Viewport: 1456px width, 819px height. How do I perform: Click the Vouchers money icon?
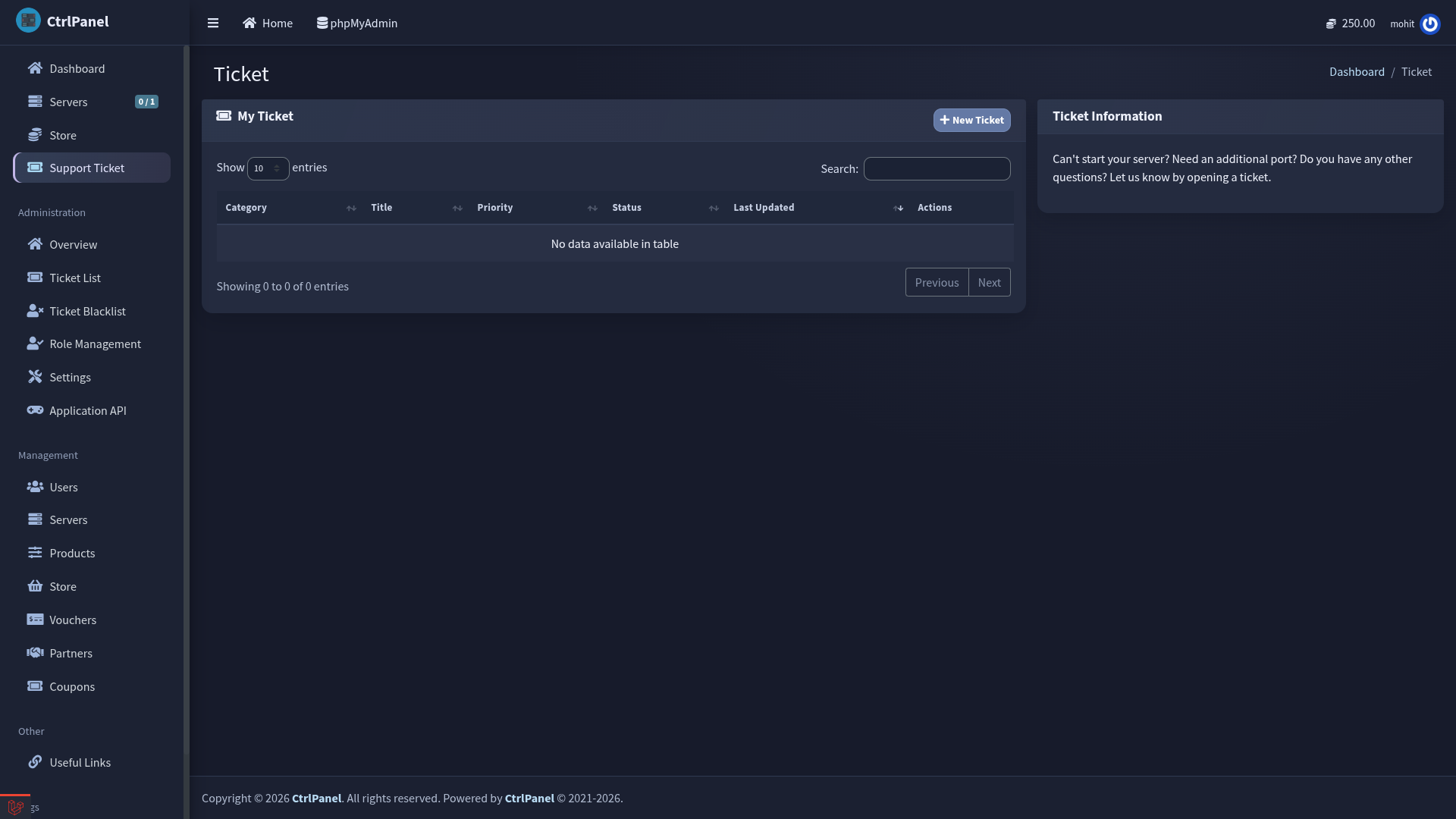(35, 620)
